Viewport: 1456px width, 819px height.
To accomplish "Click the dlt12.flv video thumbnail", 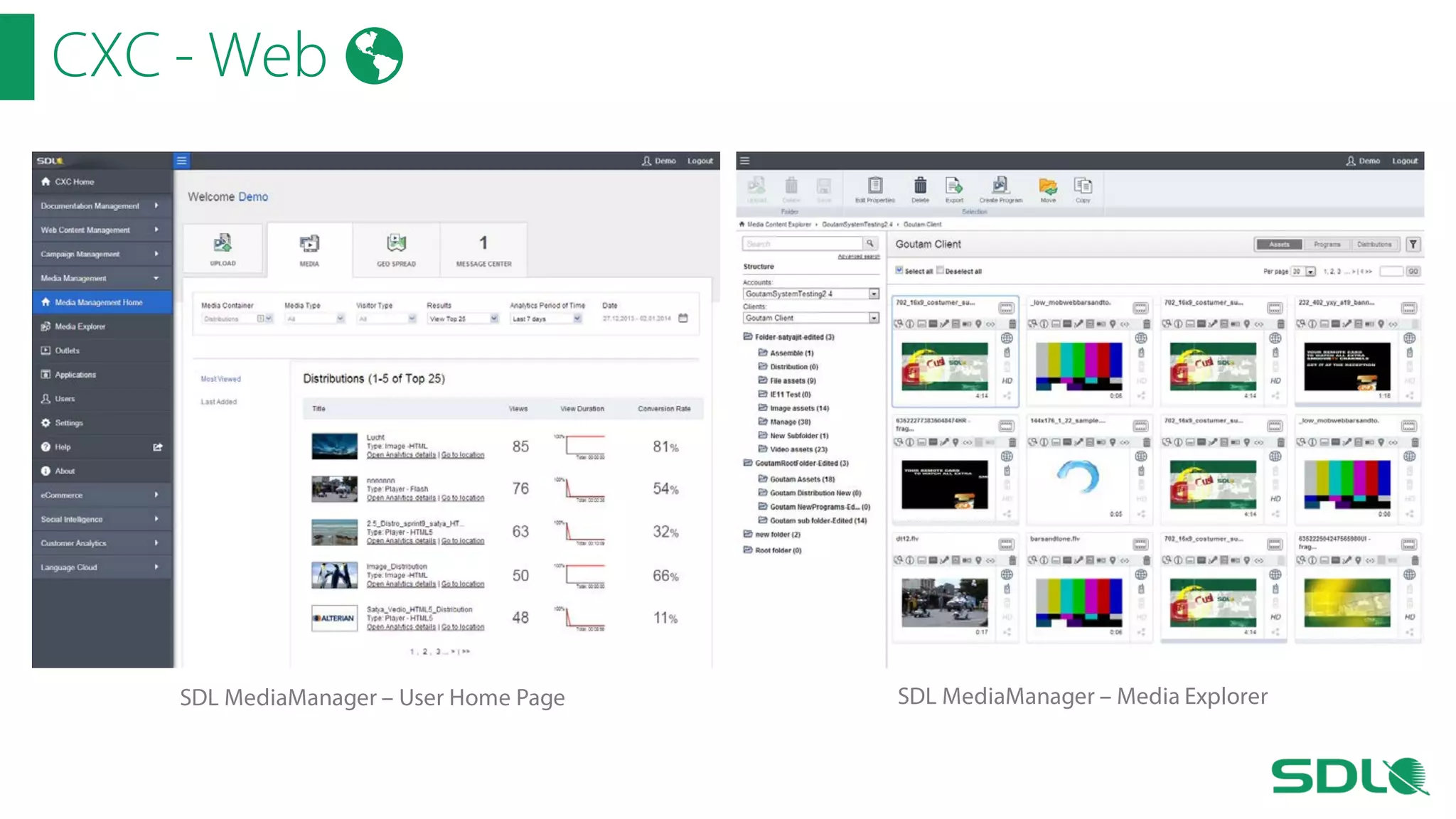I will 944,602.
